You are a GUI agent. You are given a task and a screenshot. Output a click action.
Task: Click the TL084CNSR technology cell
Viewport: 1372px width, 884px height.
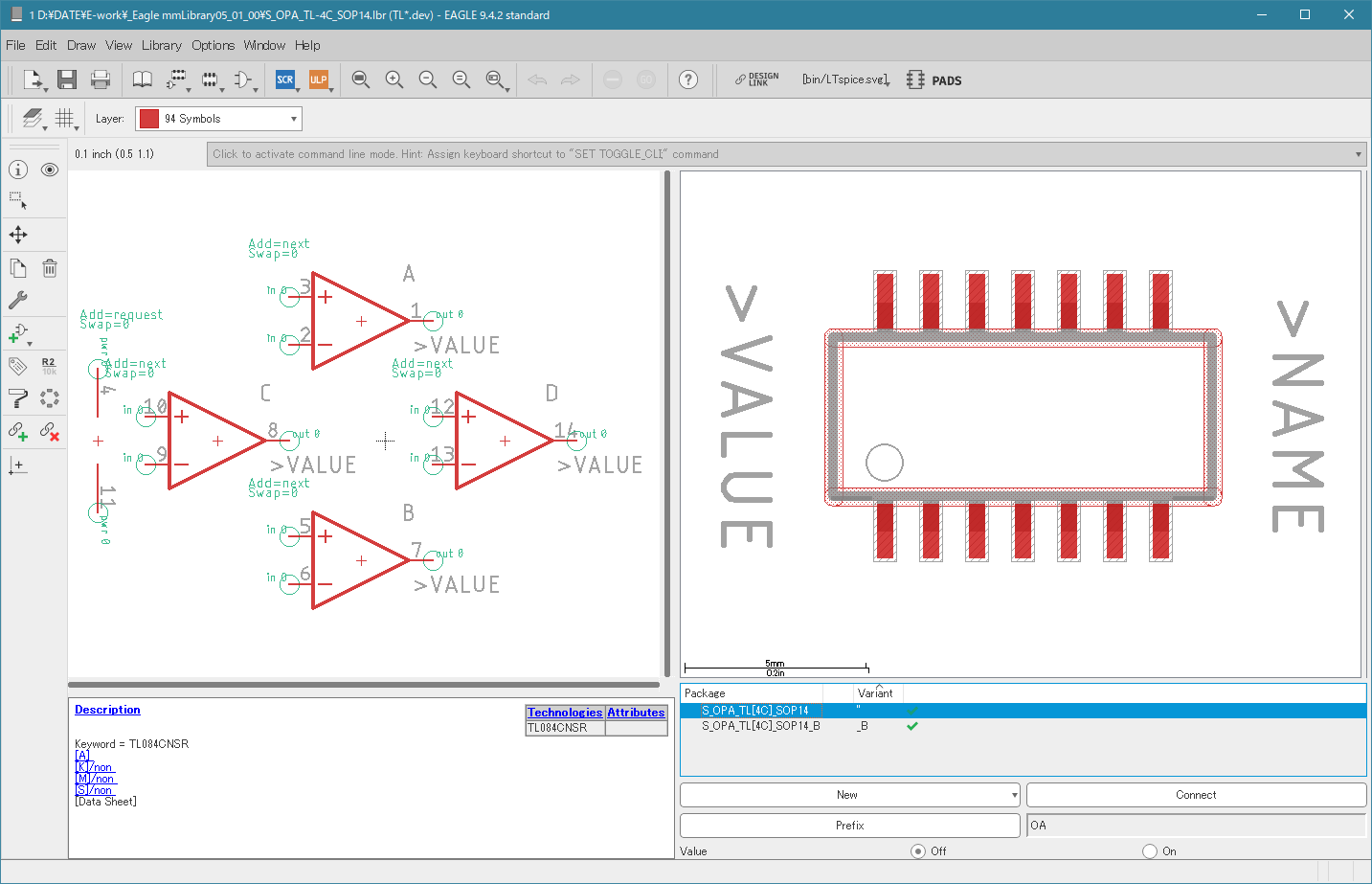point(565,728)
